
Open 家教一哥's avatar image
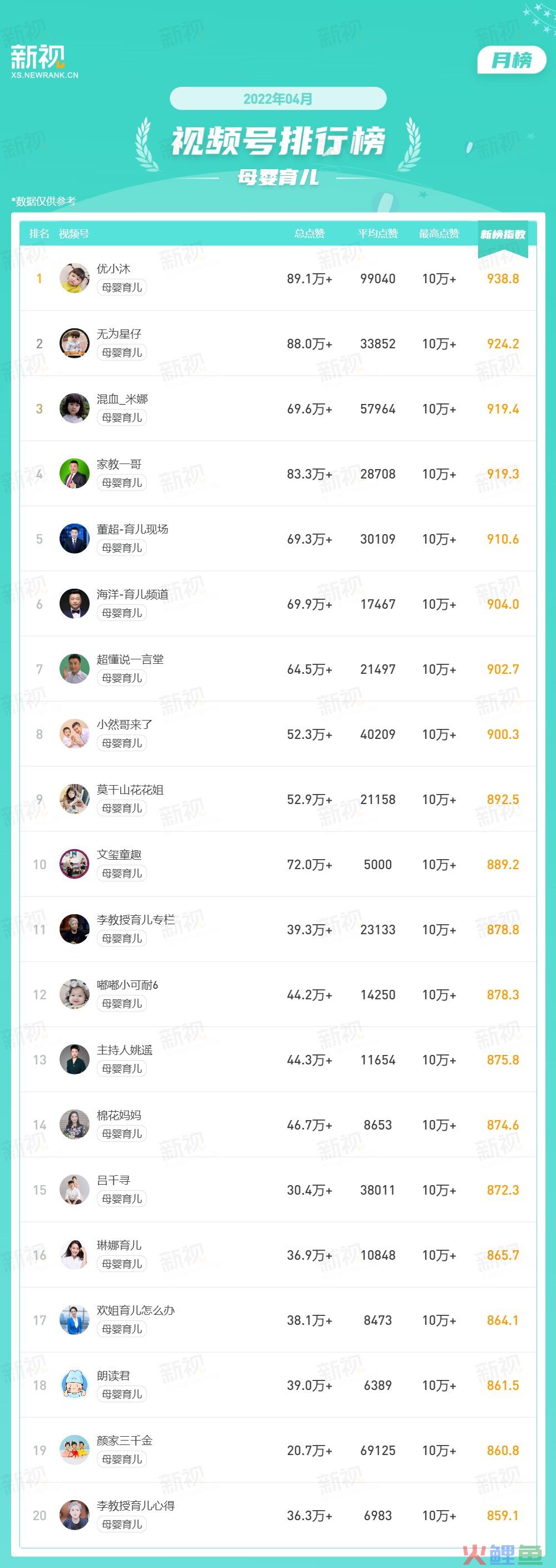pos(74,474)
